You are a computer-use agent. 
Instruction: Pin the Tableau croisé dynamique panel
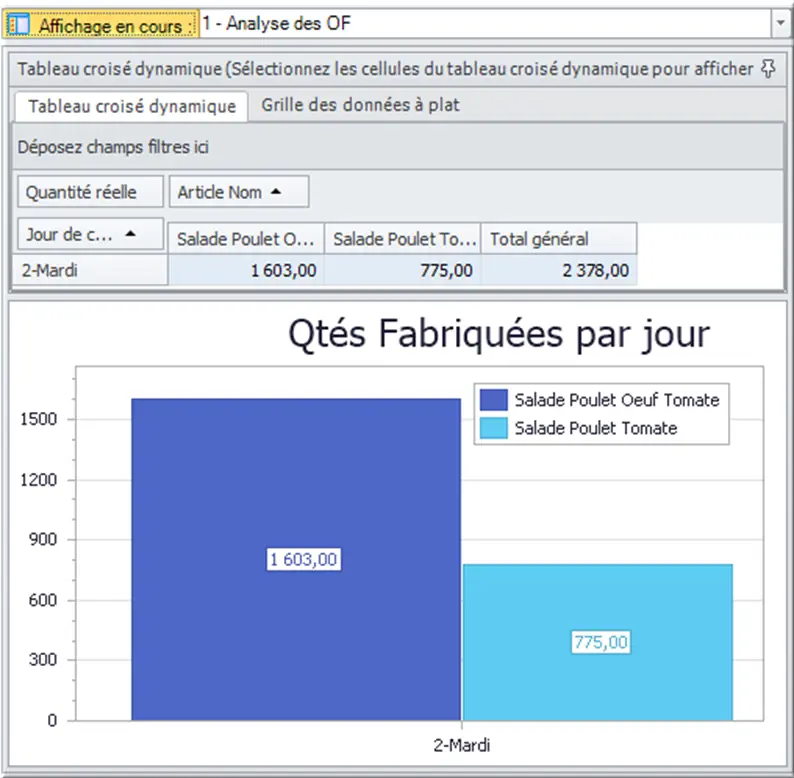click(x=768, y=68)
